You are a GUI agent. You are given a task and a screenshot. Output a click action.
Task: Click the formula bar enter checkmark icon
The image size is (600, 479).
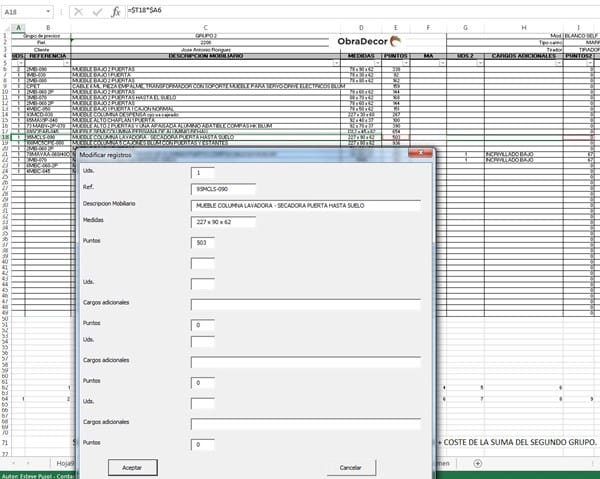pos(96,11)
